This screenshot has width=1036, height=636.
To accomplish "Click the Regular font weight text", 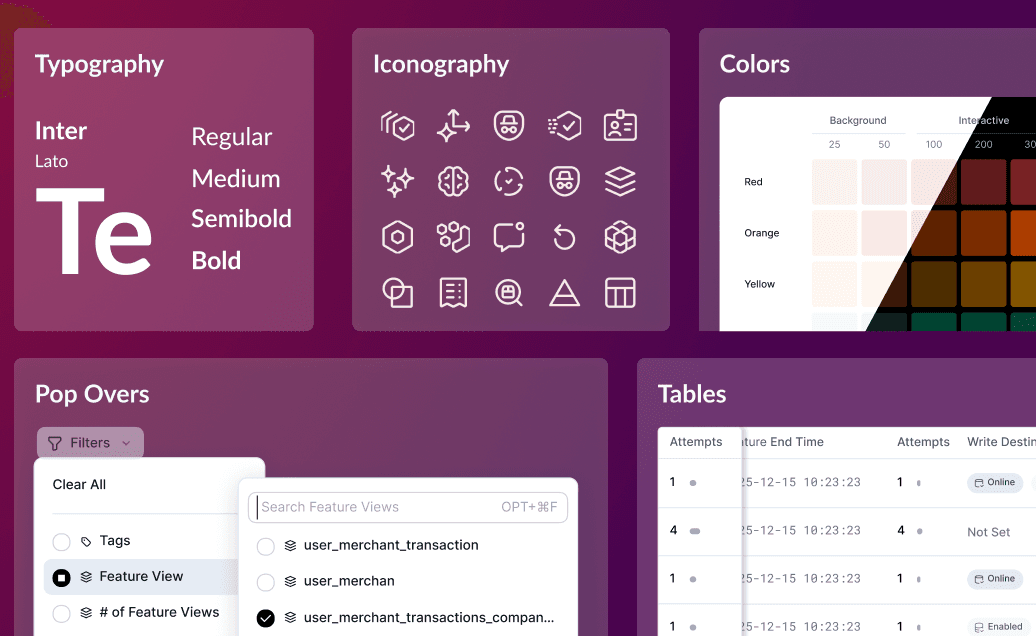I will point(231,137).
